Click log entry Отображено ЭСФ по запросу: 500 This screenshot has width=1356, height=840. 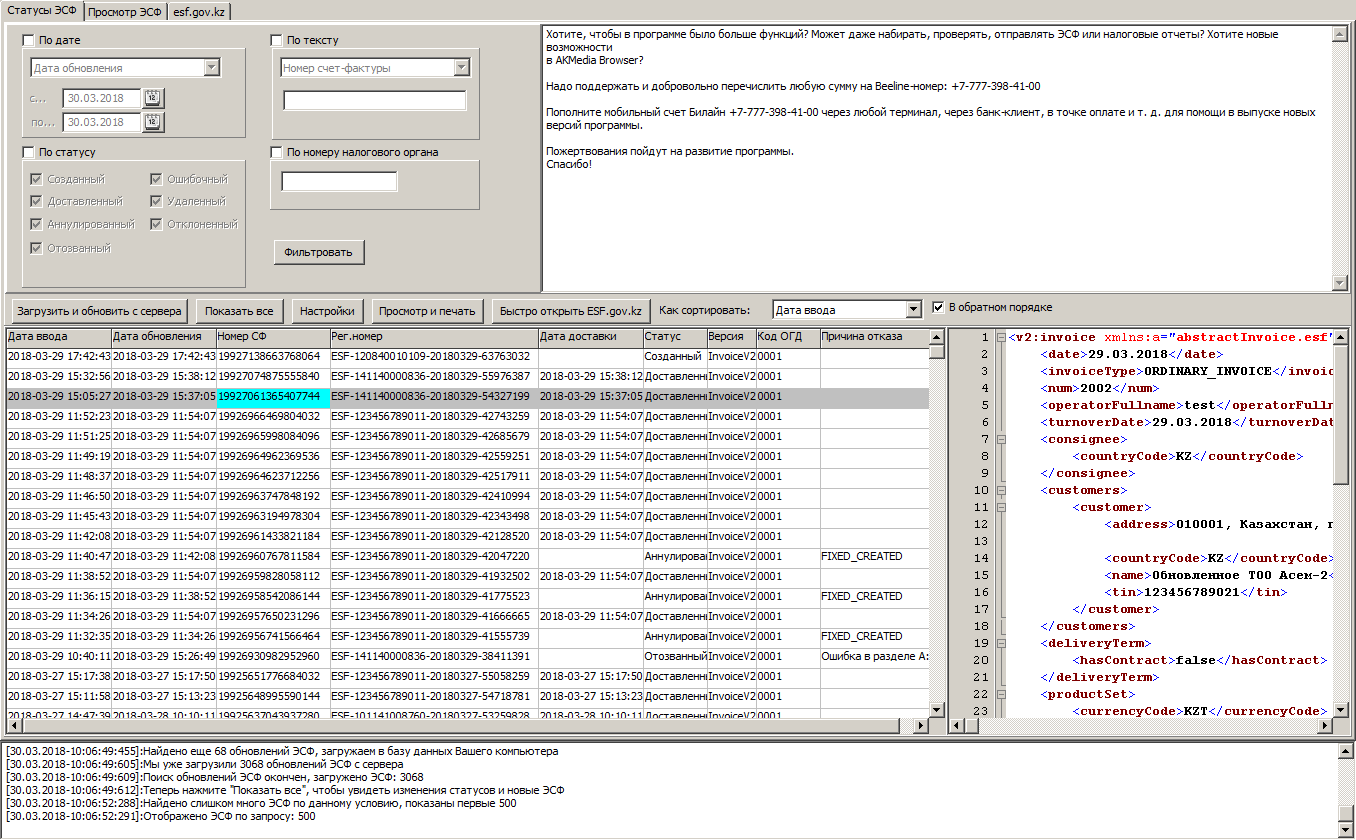click(x=160, y=816)
